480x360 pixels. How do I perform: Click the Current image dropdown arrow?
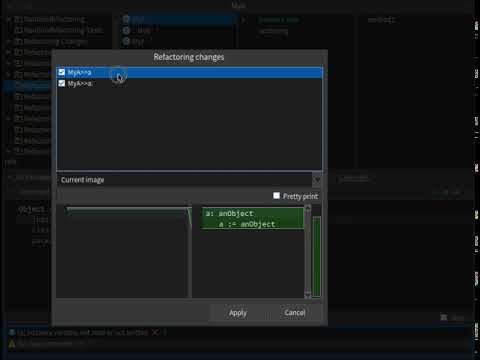click(x=317, y=180)
